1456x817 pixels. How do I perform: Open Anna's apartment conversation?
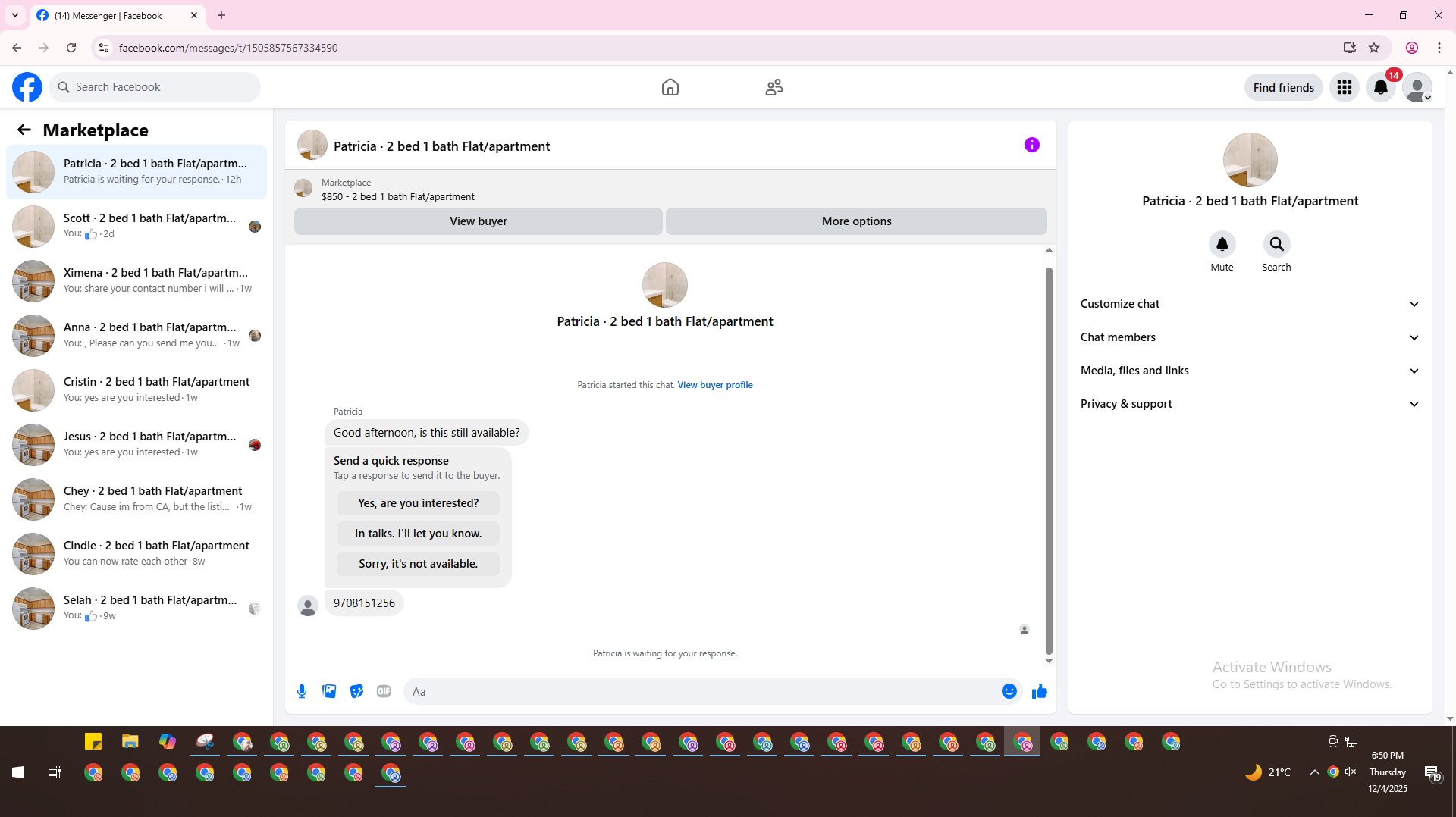pos(136,335)
